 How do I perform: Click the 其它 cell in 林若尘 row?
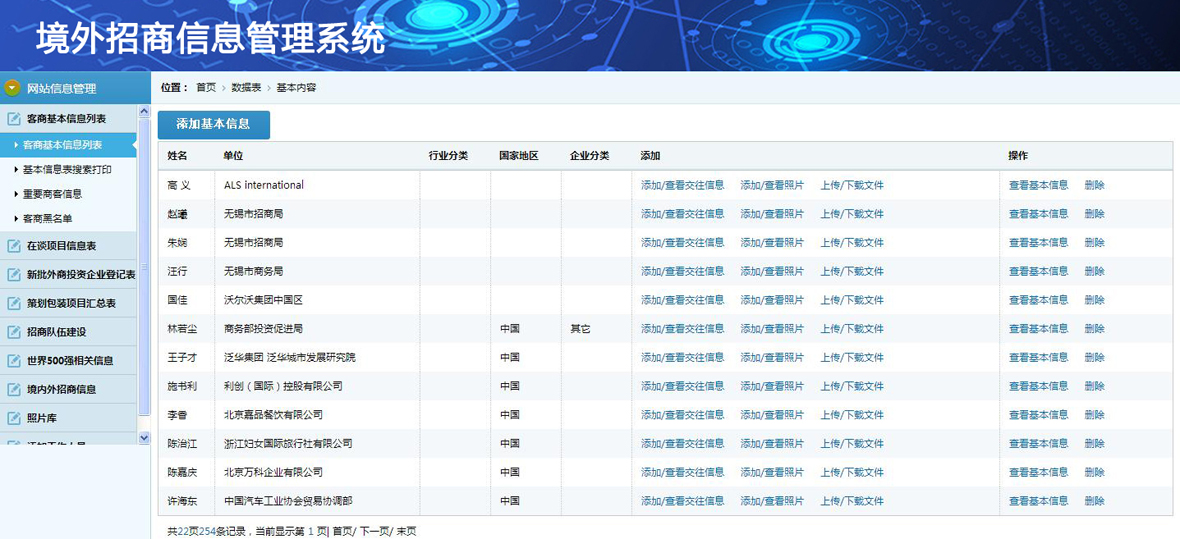pyautogui.click(x=580, y=329)
